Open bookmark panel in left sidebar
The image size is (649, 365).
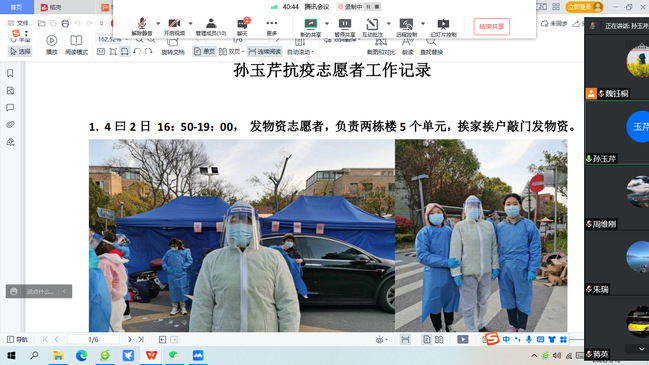coord(10,73)
